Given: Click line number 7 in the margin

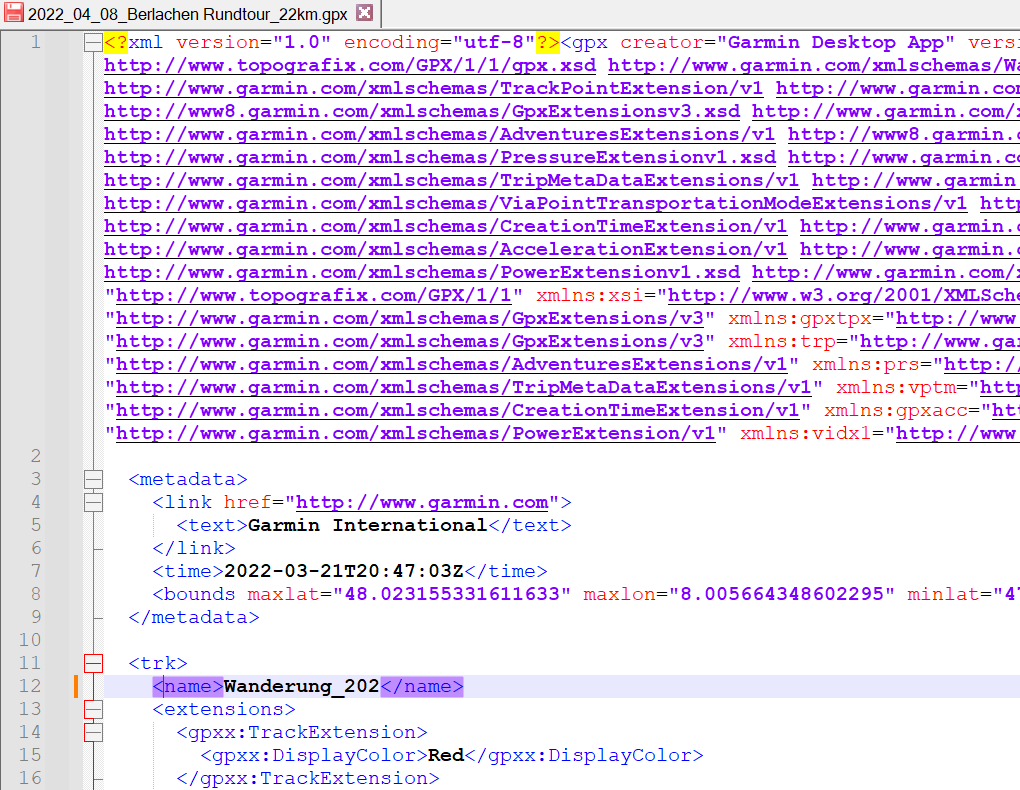Looking at the screenshot, I should 36,571.
